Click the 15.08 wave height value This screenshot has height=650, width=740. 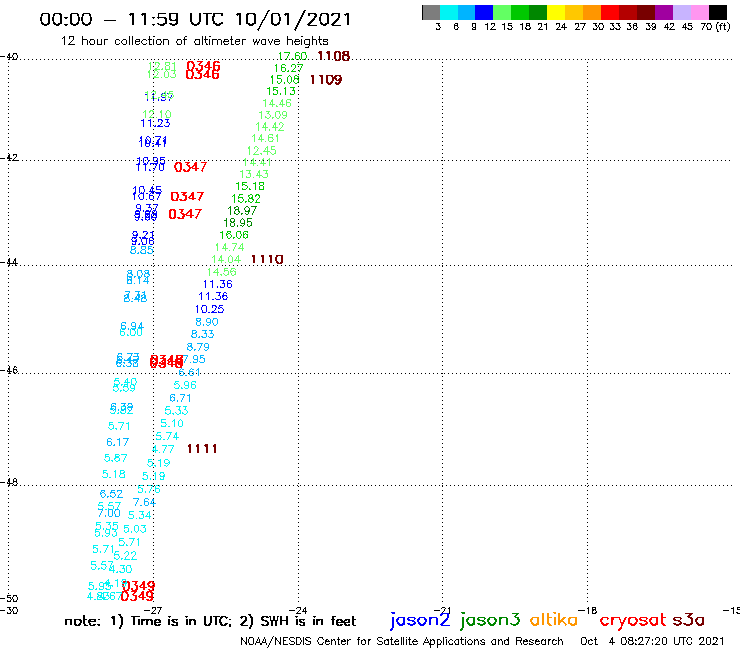click(x=285, y=80)
